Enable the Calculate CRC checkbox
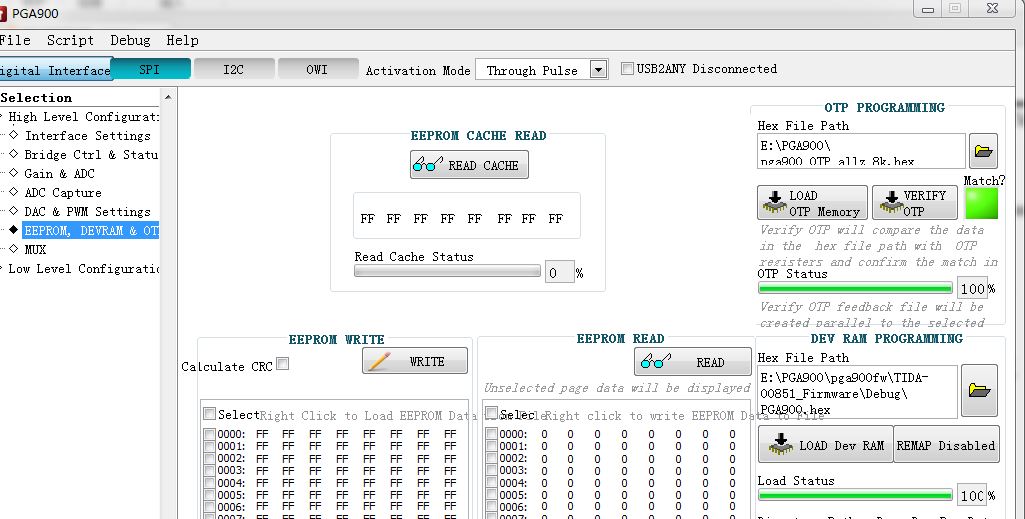Screen dimensions: 1025x519 282,363
